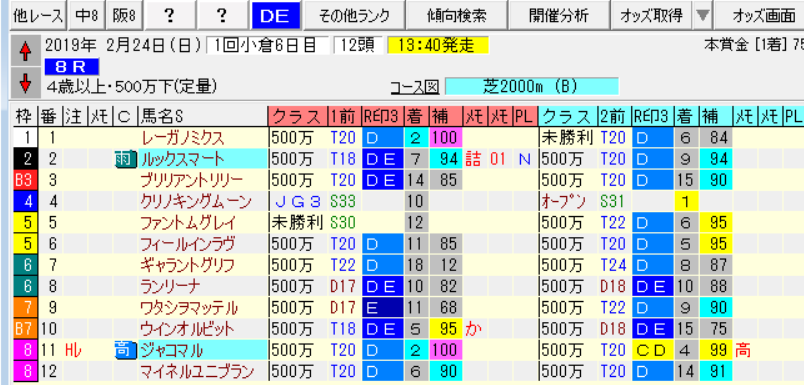Click the 開催分析 button
Screen dimensions: 804x385
click(559, 16)
